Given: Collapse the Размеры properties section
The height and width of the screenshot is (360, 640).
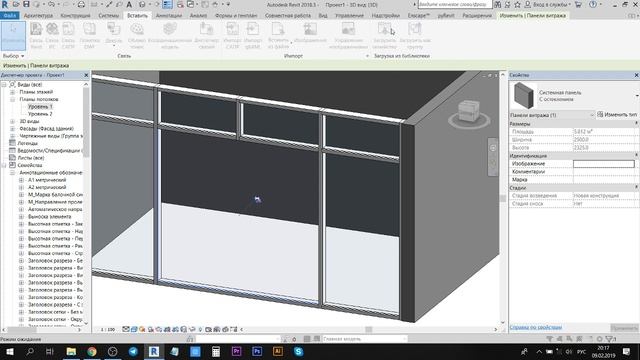Looking at the screenshot, I should pos(636,123).
